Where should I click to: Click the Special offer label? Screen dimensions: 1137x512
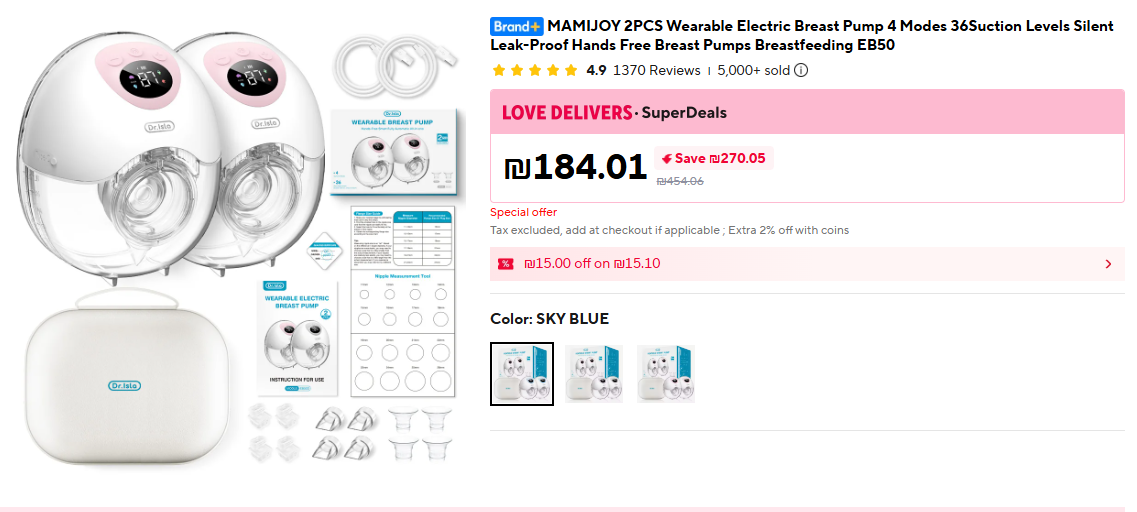(x=524, y=212)
